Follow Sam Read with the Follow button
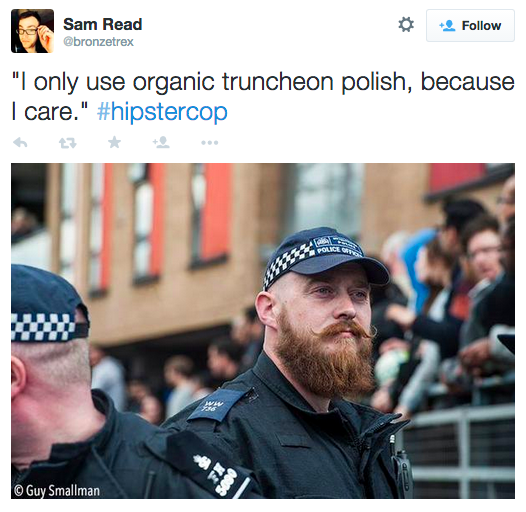The height and width of the screenshot is (512, 526). tap(470, 25)
